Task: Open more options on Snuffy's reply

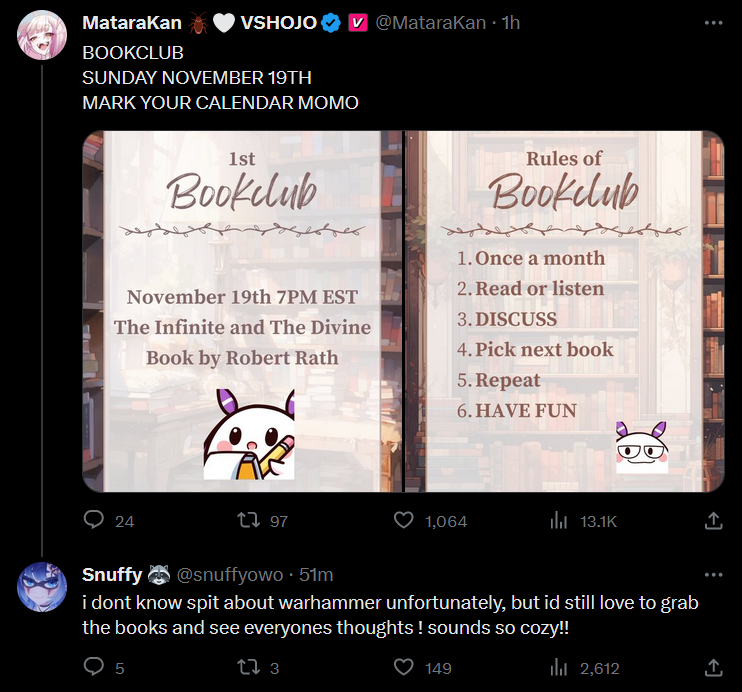Action: click(x=713, y=575)
